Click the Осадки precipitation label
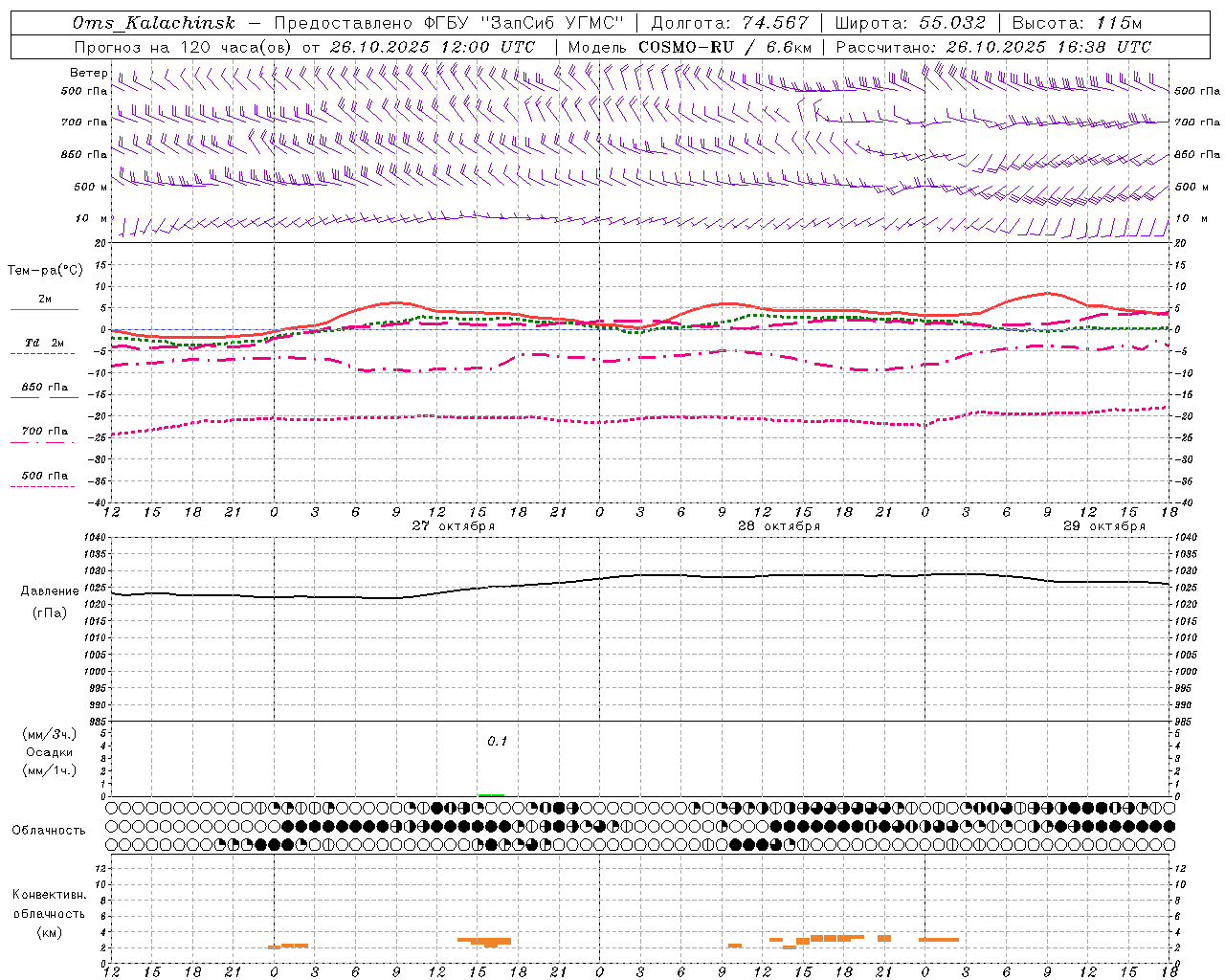This screenshot has width=1225, height=980. coord(50,752)
